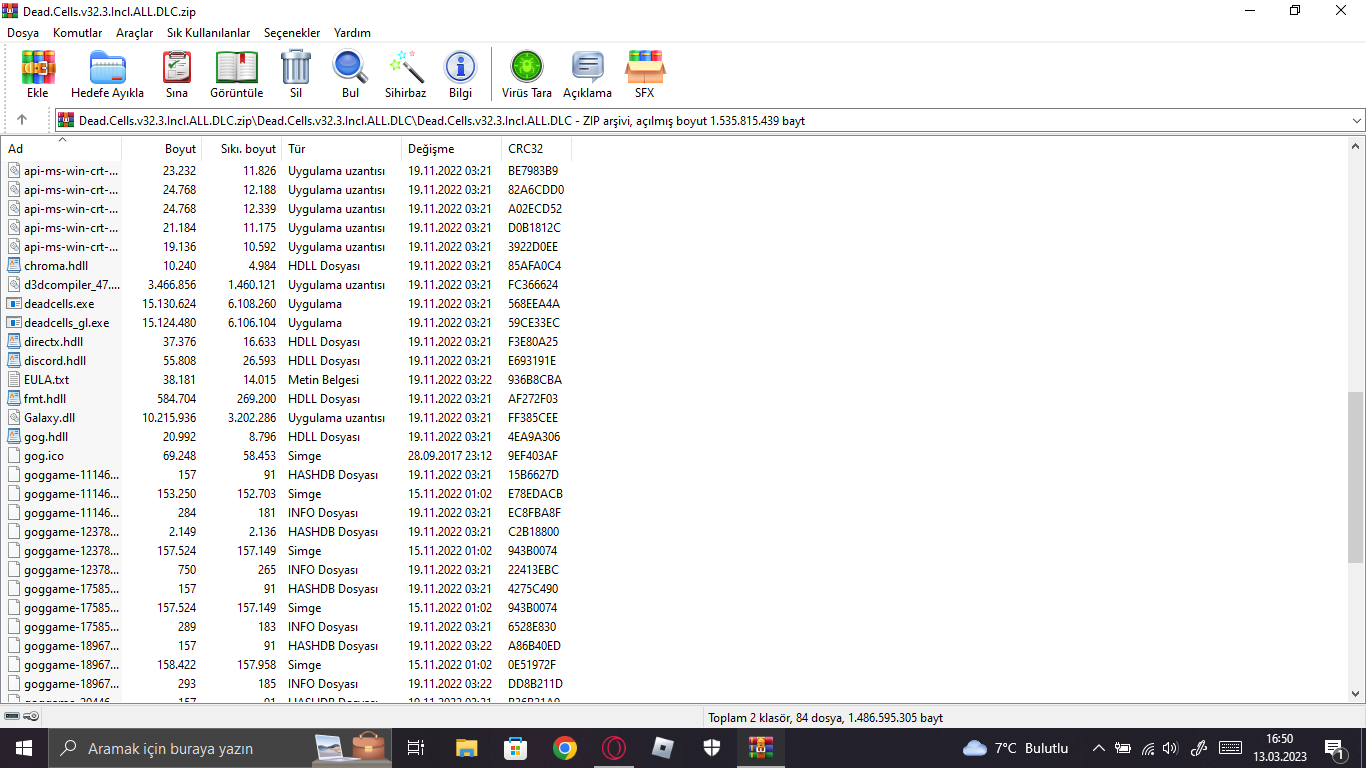Click the scrollbar up arrow

[x=1356, y=145]
